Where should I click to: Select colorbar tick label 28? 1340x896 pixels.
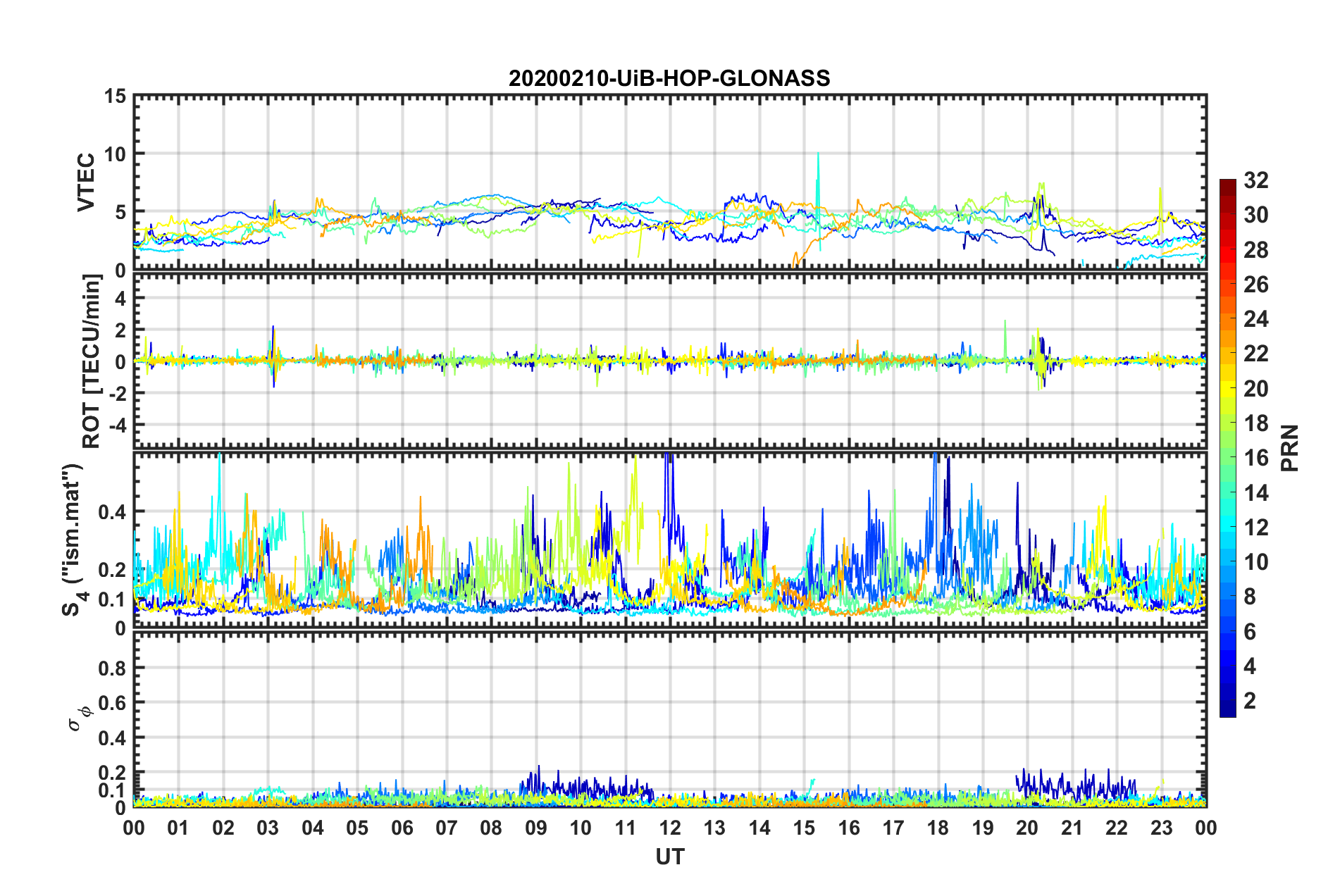pyautogui.click(x=1256, y=250)
